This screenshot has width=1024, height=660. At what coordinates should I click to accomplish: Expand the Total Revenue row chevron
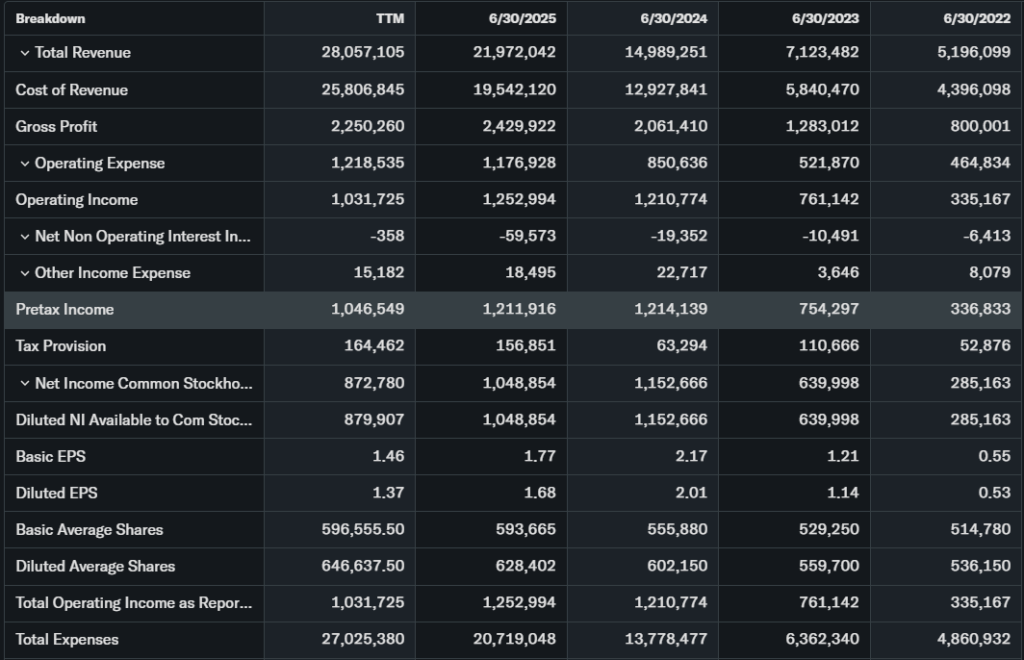(24, 53)
